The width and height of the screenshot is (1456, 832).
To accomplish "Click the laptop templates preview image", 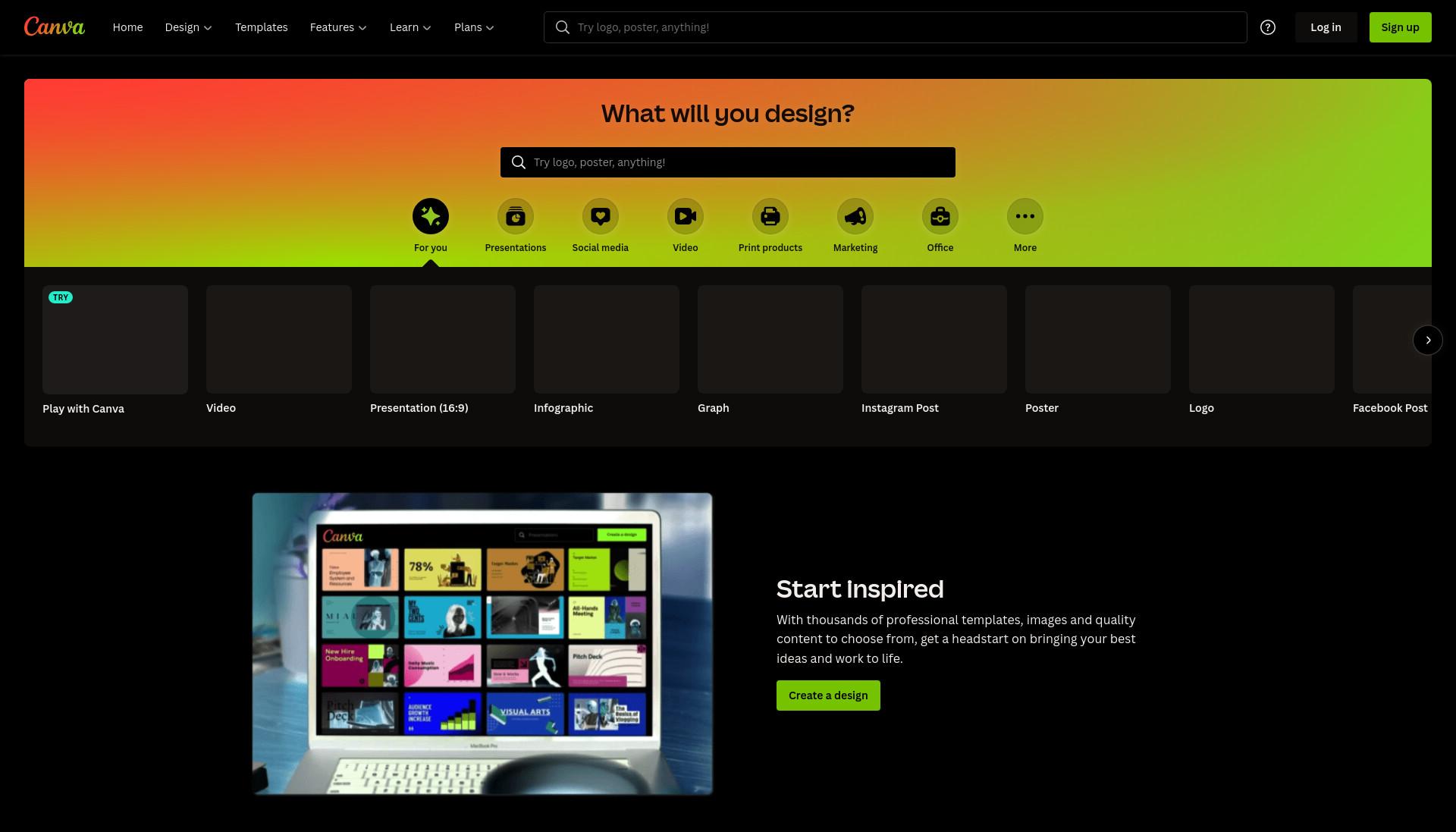I will 482,644.
